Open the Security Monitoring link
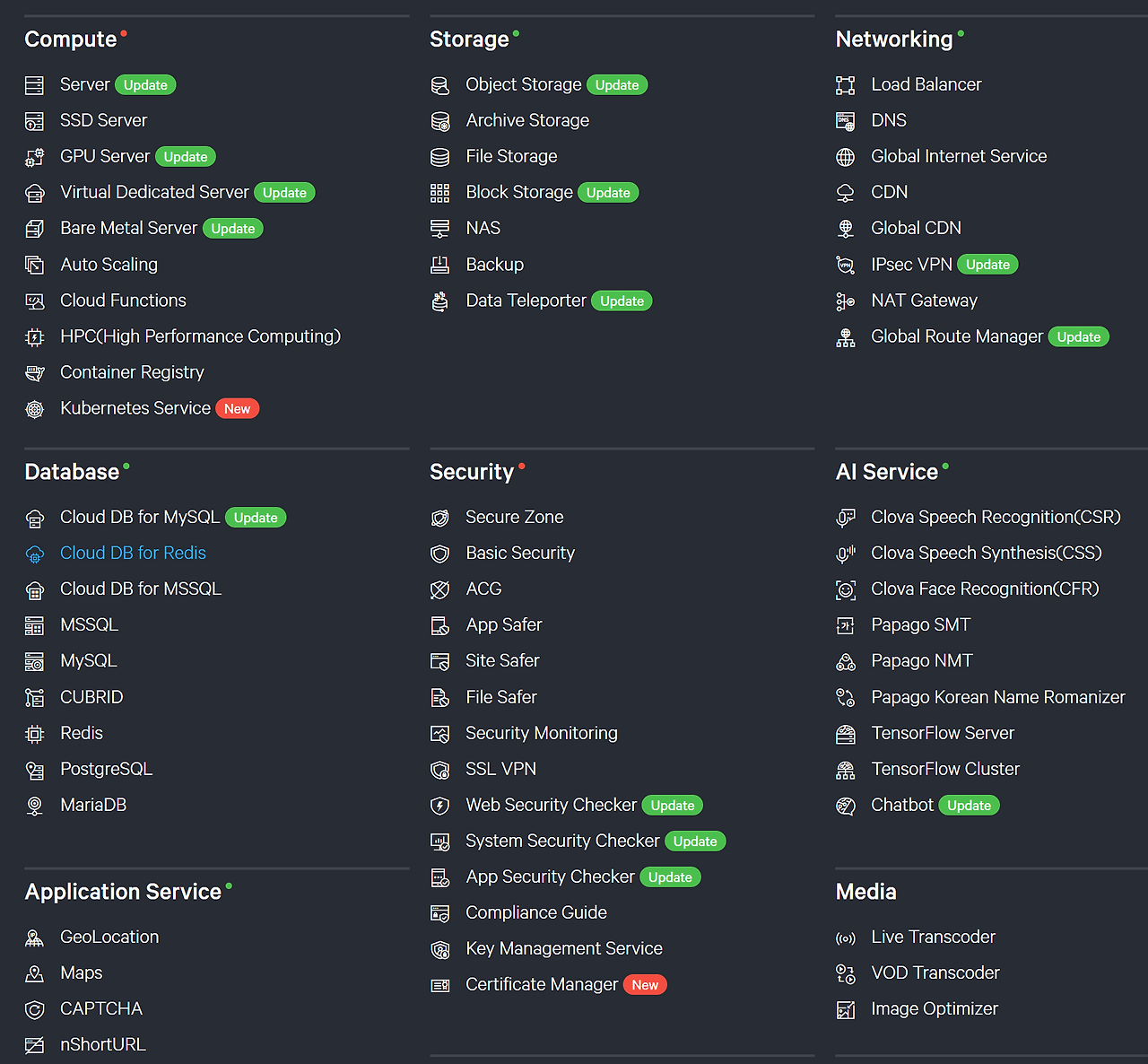The image size is (1148, 1064). pos(542,733)
